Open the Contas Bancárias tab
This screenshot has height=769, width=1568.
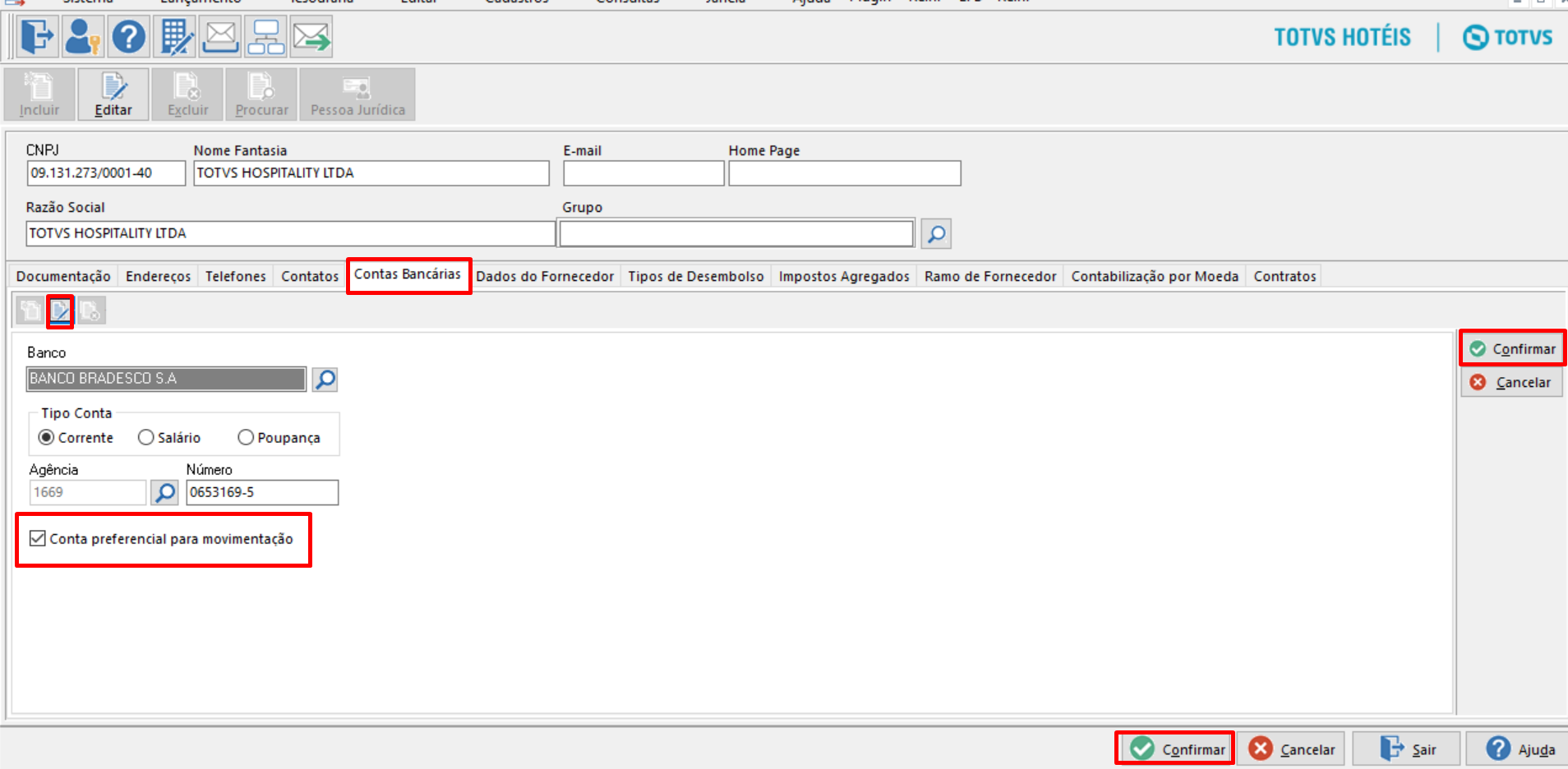(x=408, y=274)
